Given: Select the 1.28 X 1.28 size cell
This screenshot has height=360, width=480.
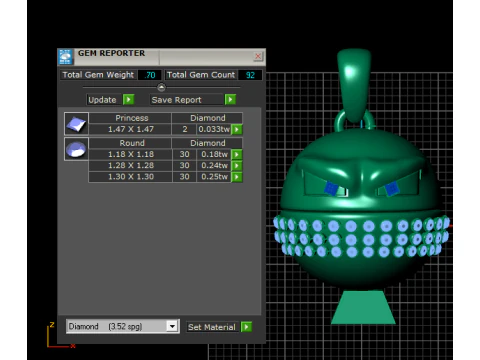Looking at the screenshot, I should (x=131, y=165).
